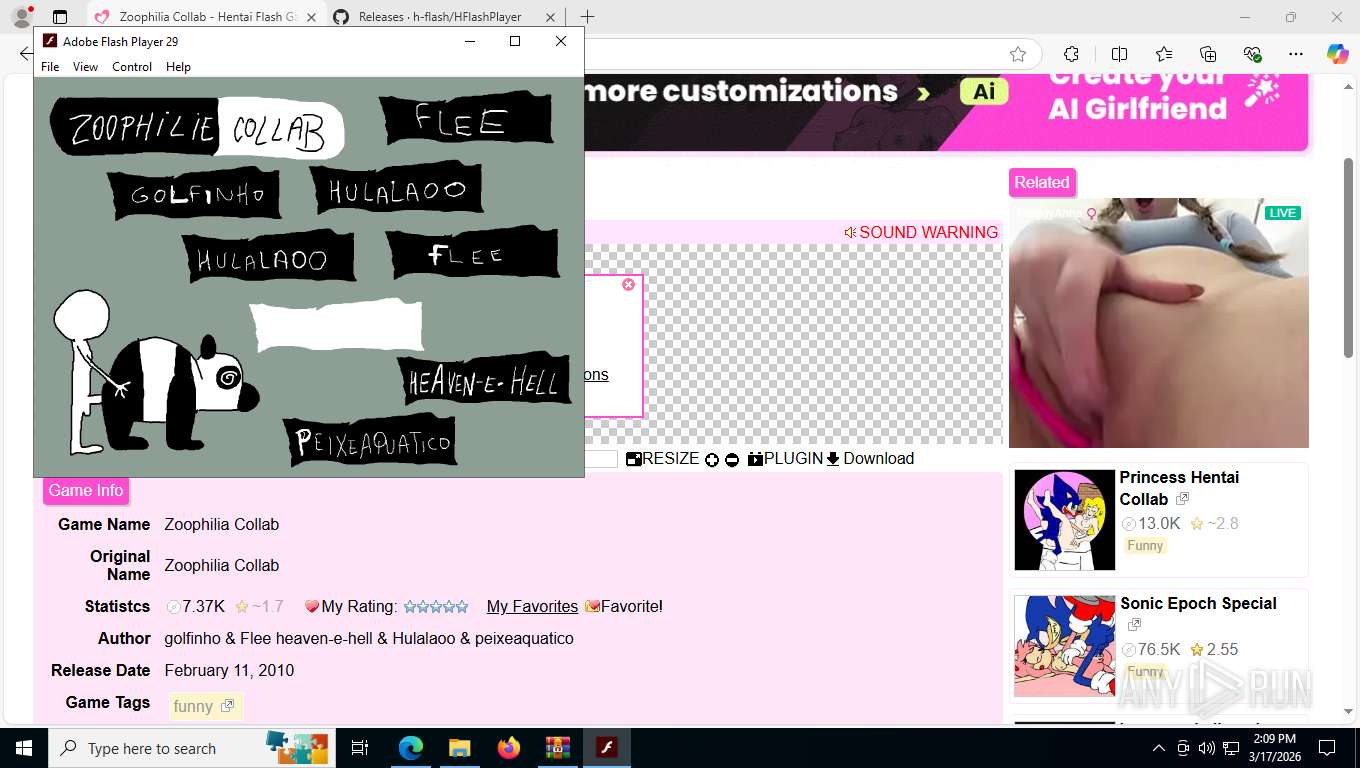Open Princess Hentai Collab in a new window icon
This screenshot has height=768, width=1360.
(1182, 499)
